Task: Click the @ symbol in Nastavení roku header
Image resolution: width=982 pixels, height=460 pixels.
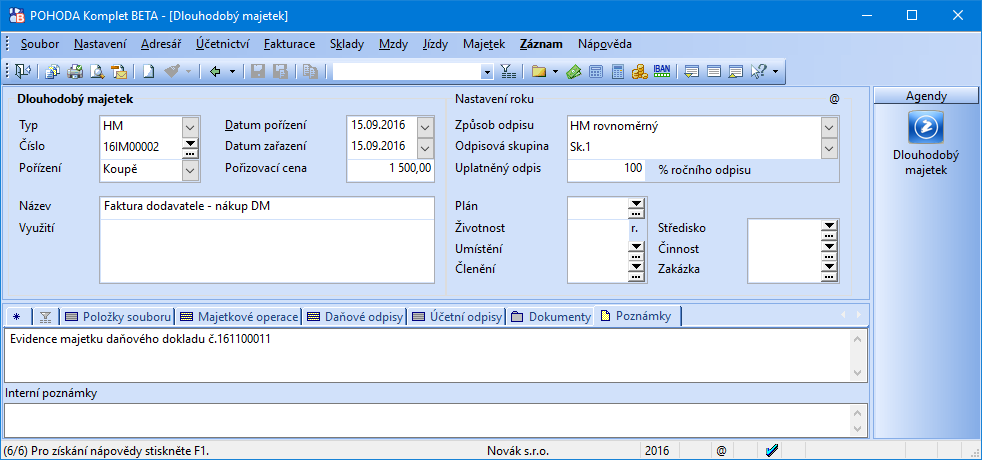Action: coord(834,99)
